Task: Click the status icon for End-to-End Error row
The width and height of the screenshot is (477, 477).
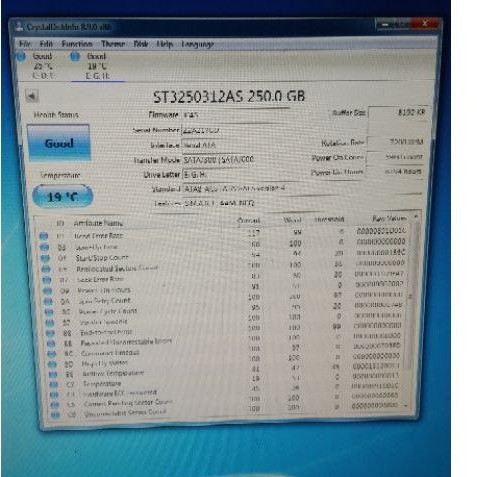Action: [50, 333]
